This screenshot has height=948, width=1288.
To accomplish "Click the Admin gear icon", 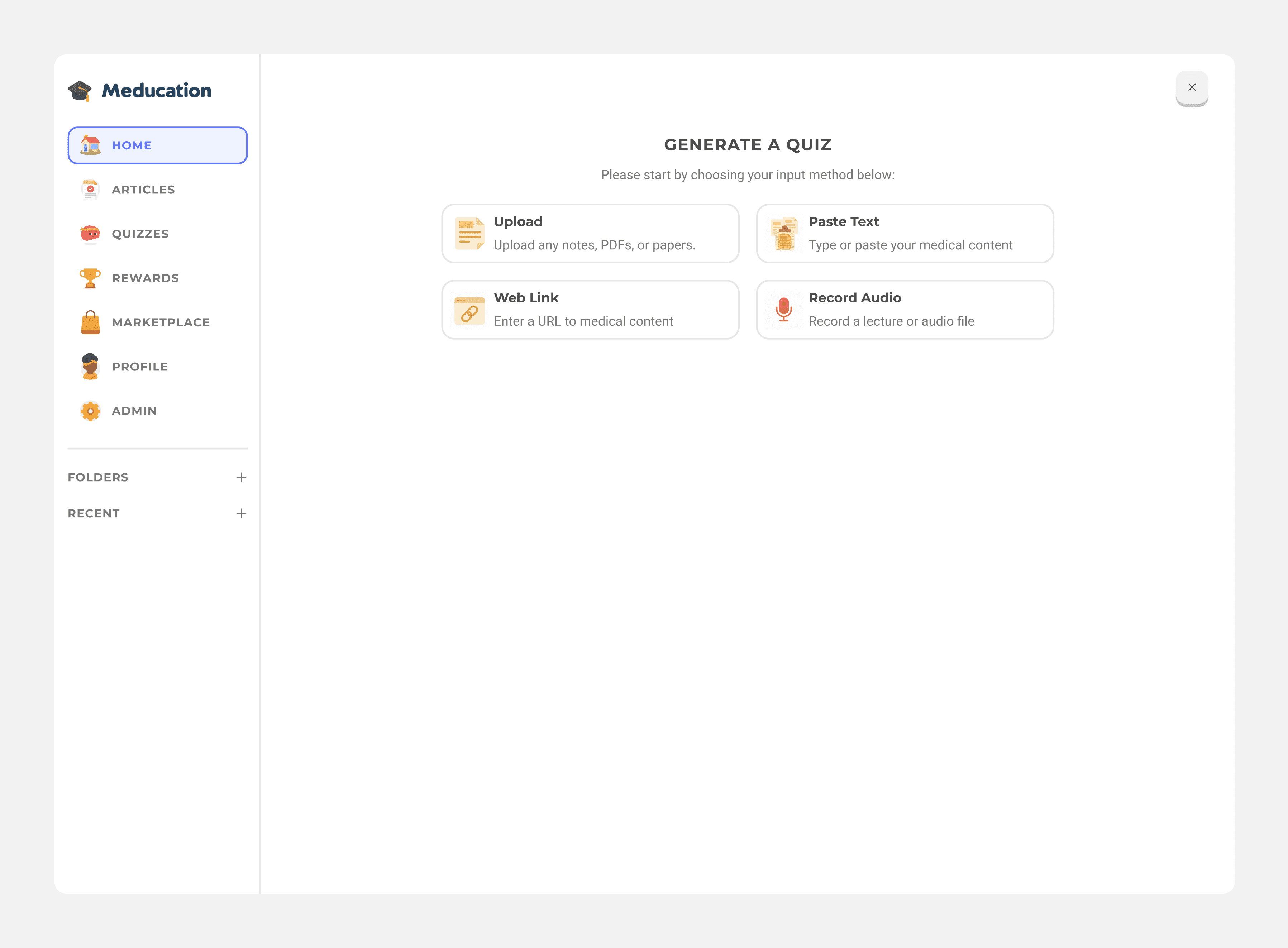I will pos(90,411).
